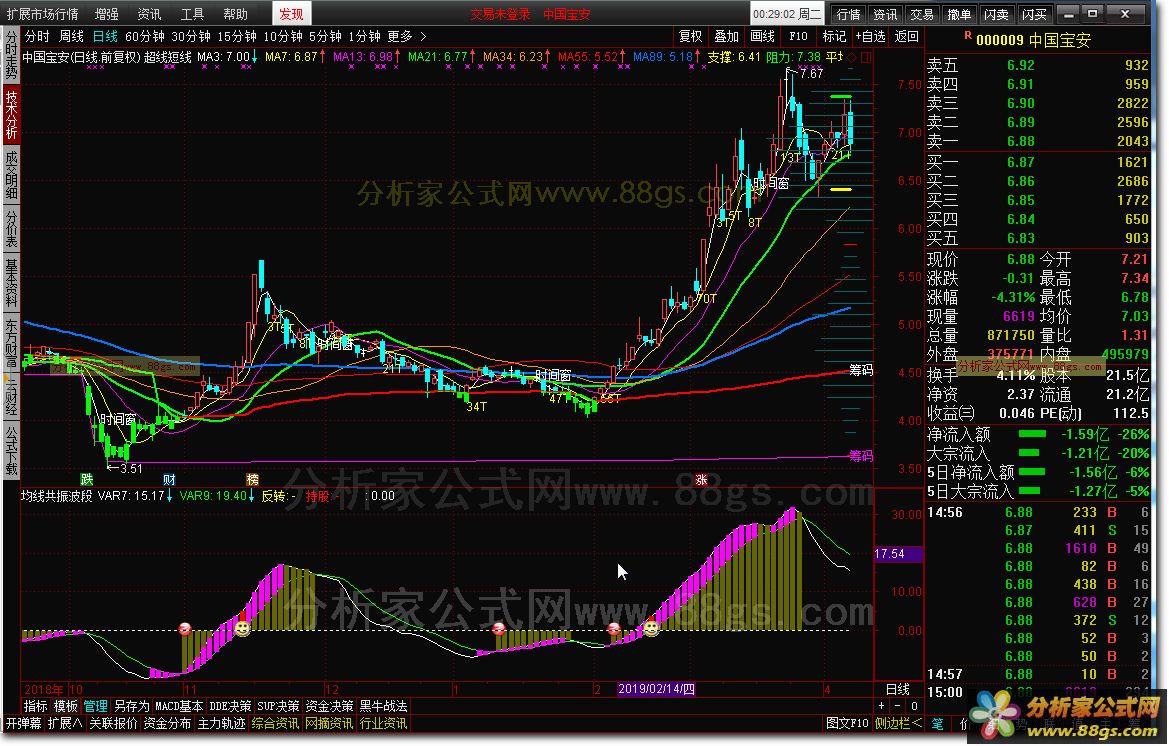
Task: Switch to the 周线 weekly chart
Action: pos(72,37)
